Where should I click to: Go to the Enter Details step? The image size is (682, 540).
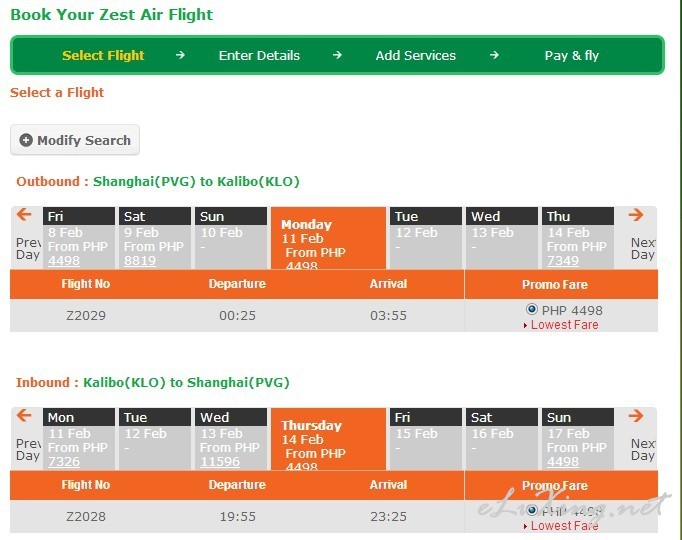click(259, 56)
